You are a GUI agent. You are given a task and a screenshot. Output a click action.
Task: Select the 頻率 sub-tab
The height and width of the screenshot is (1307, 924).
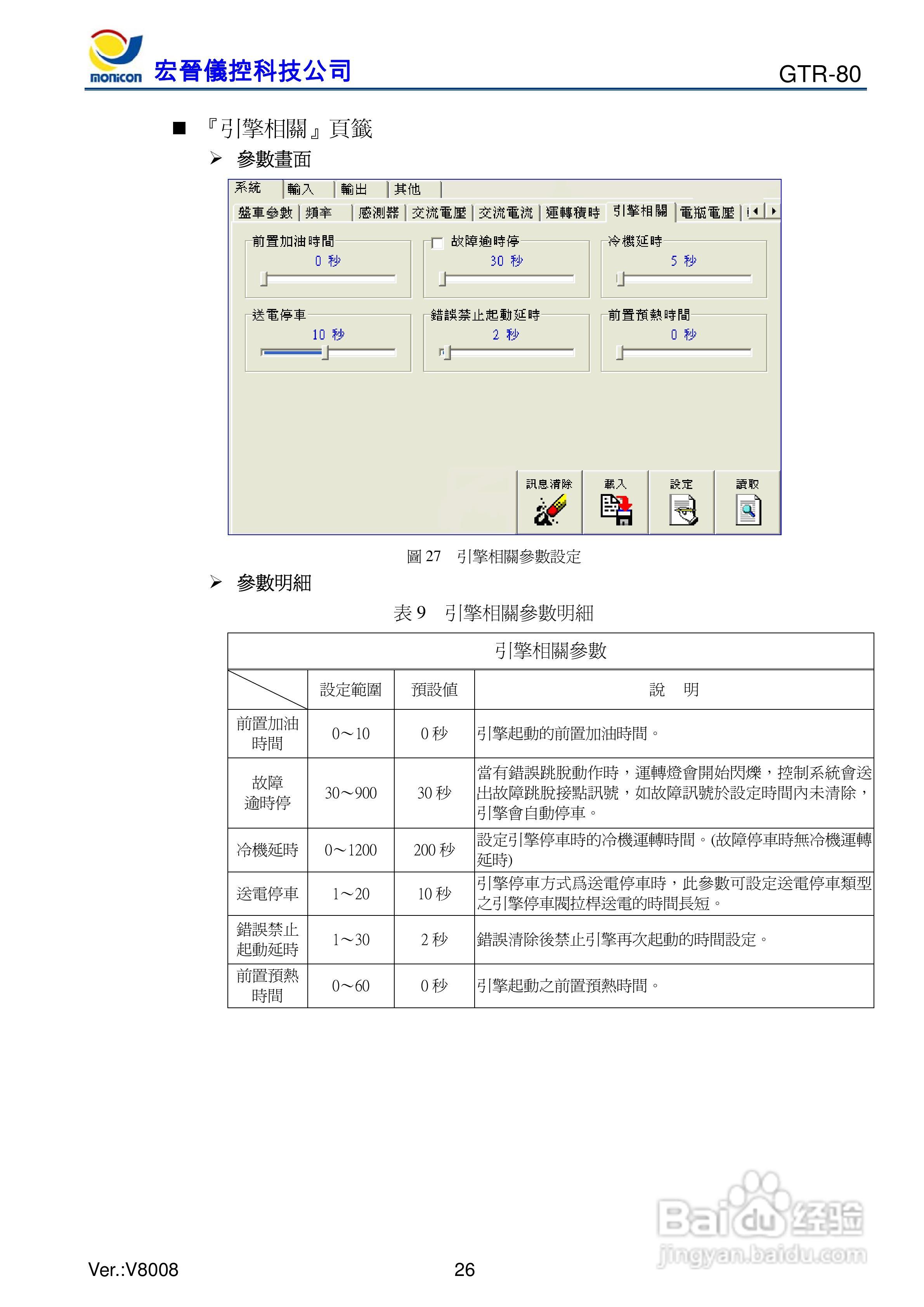[319, 213]
